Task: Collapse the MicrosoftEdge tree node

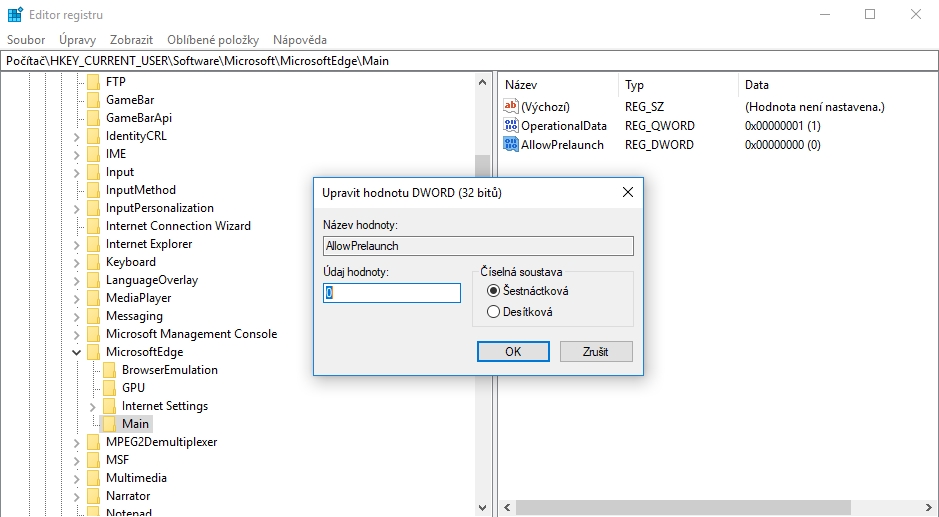Action: click(77, 352)
